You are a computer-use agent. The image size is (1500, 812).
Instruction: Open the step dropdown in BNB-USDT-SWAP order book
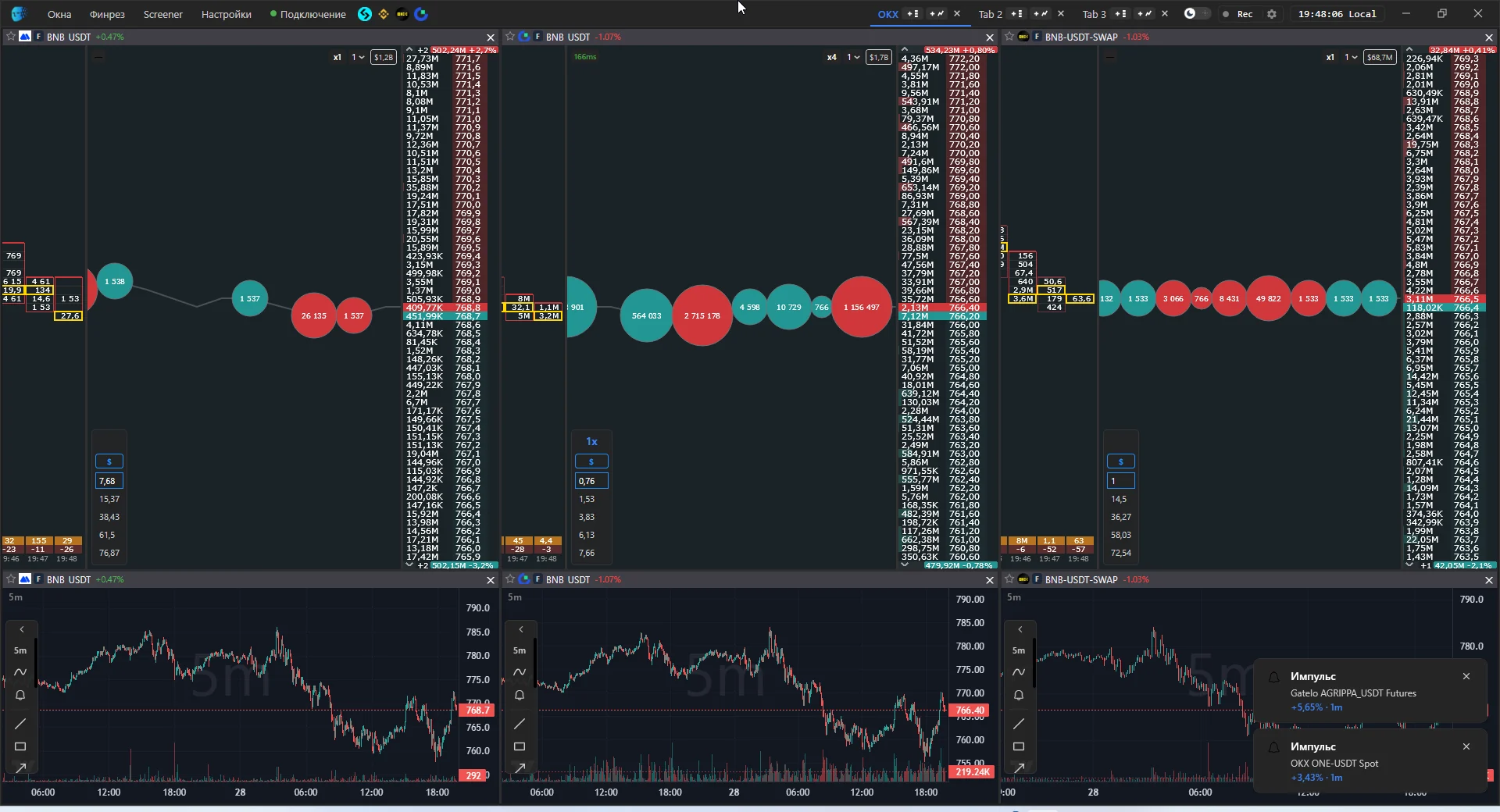click(1351, 57)
